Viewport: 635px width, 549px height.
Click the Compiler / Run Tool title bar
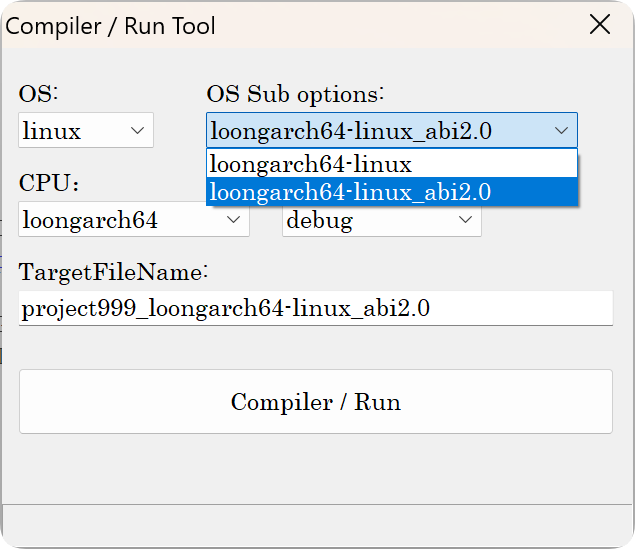click(x=300, y=25)
